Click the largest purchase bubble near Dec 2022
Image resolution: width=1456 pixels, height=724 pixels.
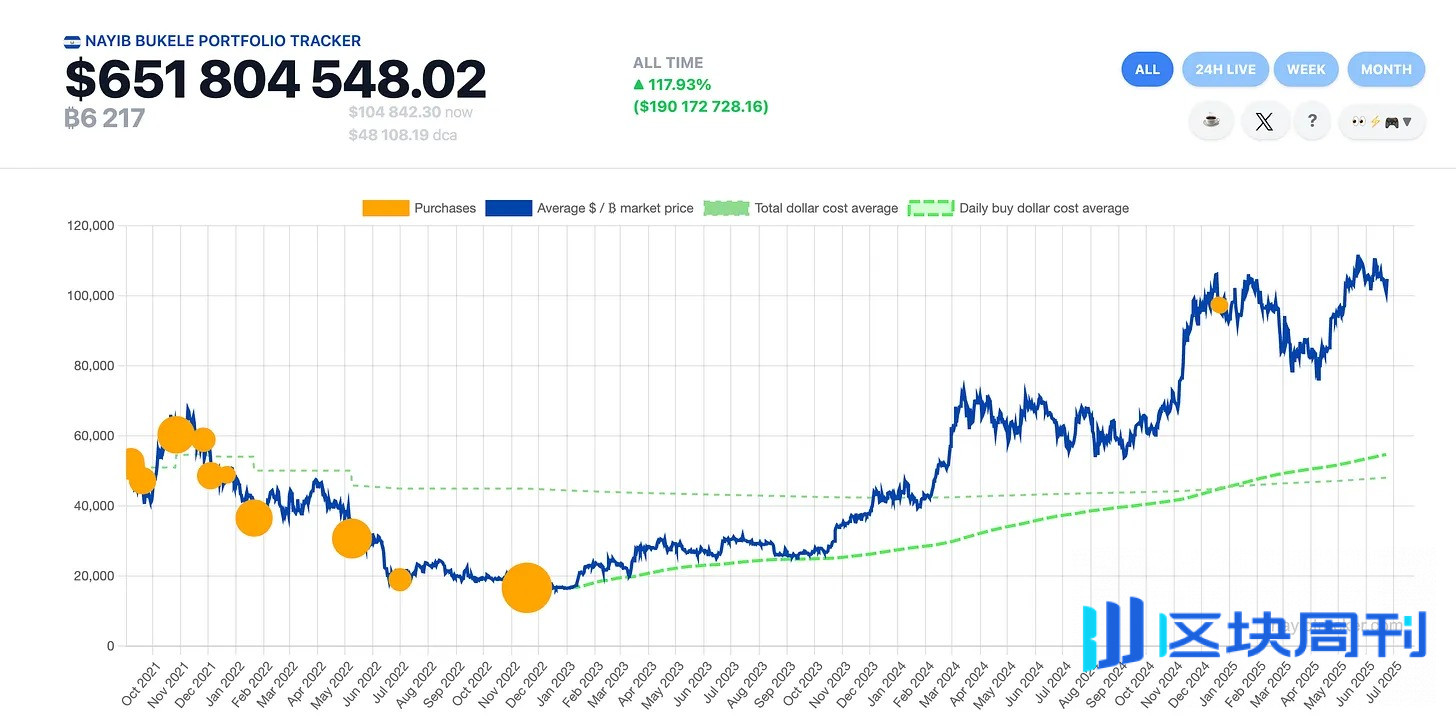click(526, 587)
